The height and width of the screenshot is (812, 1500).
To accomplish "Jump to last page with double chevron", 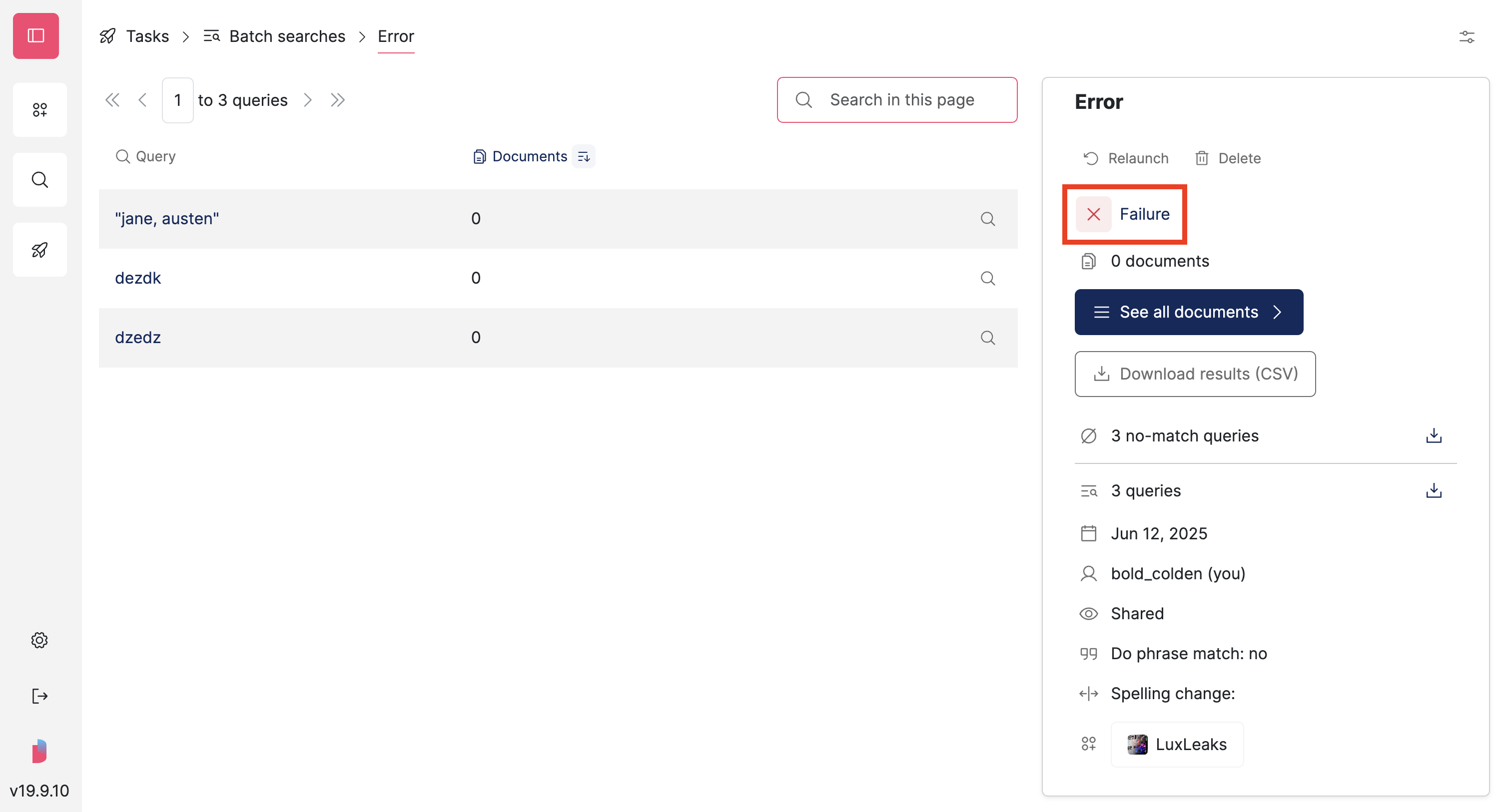I will click(338, 99).
